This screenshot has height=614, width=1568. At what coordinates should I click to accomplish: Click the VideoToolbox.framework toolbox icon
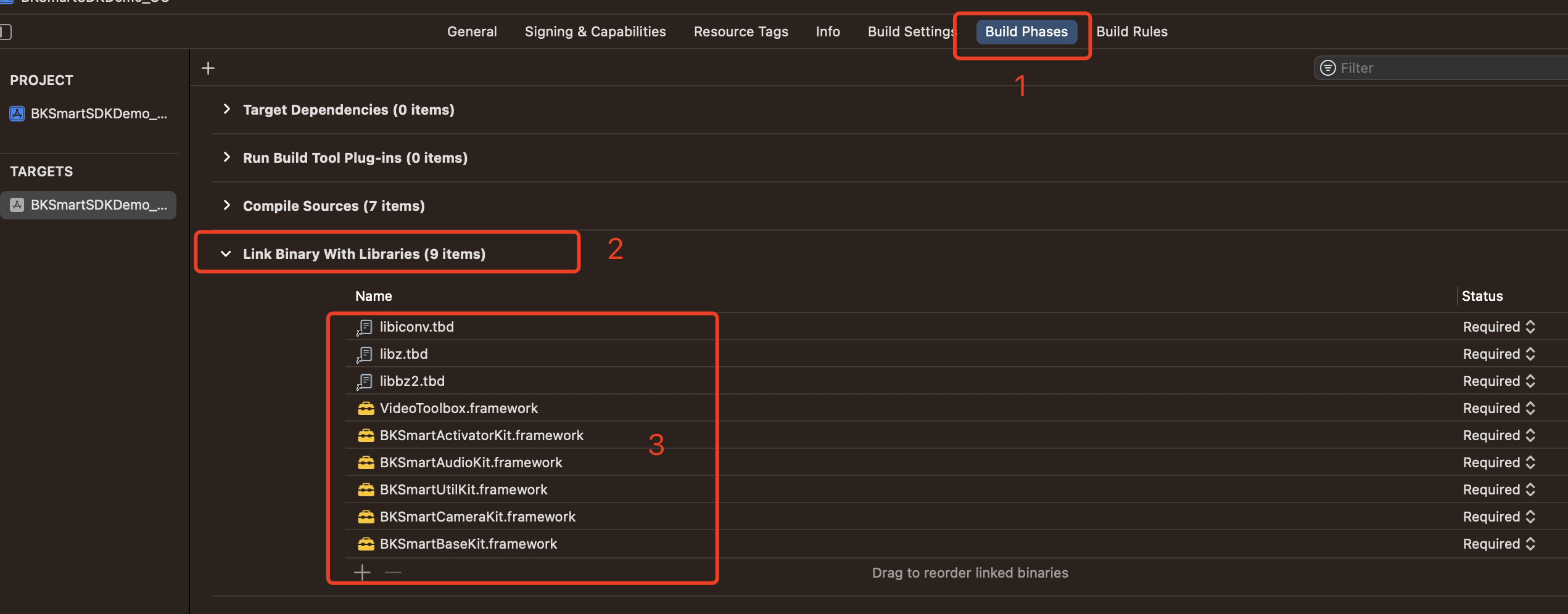click(366, 408)
